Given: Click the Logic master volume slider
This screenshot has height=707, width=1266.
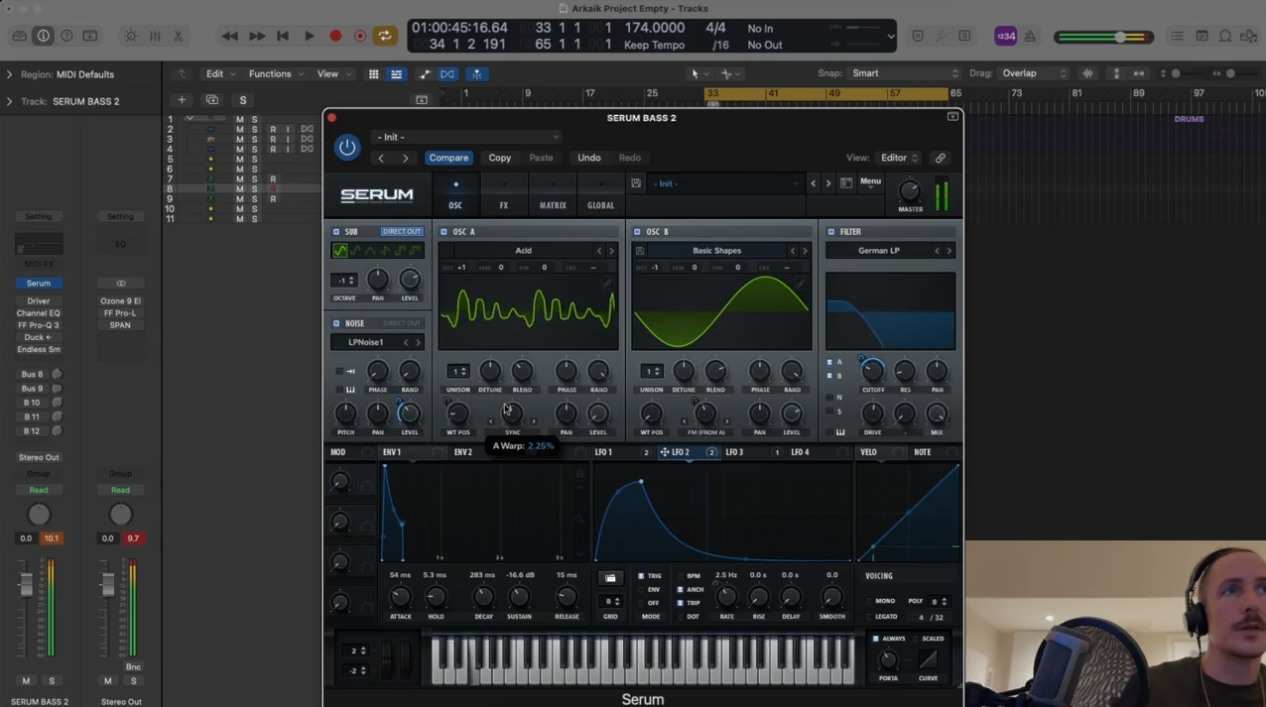Looking at the screenshot, I should 1104,37.
